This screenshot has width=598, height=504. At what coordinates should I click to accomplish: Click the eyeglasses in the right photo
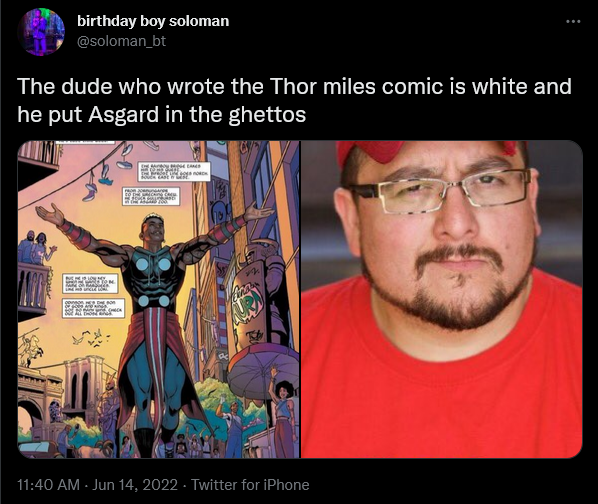pyautogui.click(x=442, y=192)
